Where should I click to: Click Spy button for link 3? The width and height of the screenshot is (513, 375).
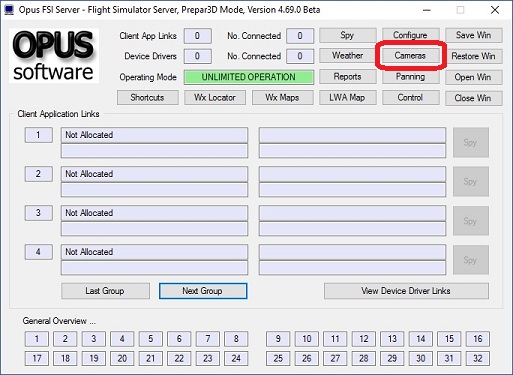click(471, 221)
